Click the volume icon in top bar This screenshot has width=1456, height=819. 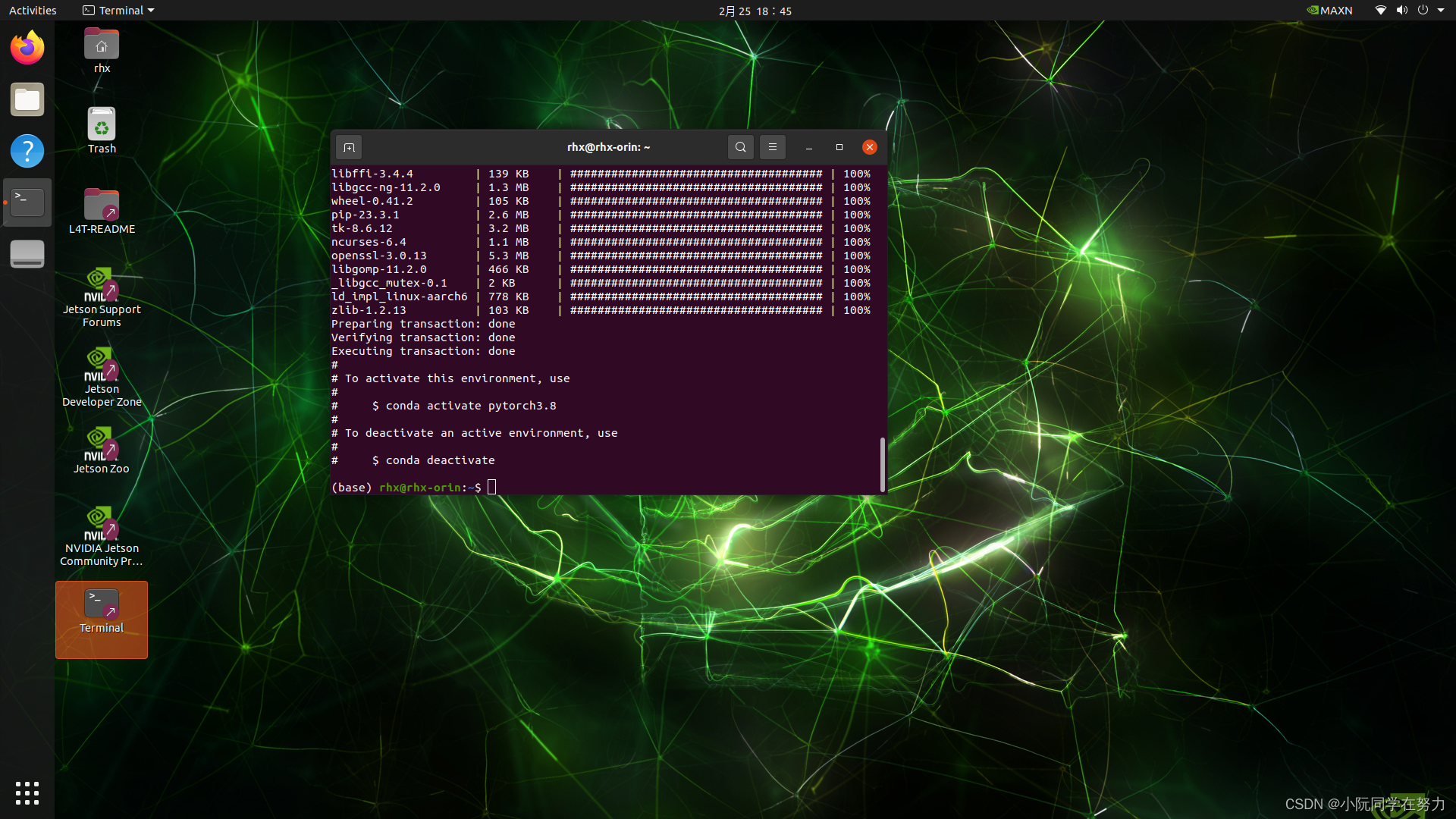coord(1402,11)
